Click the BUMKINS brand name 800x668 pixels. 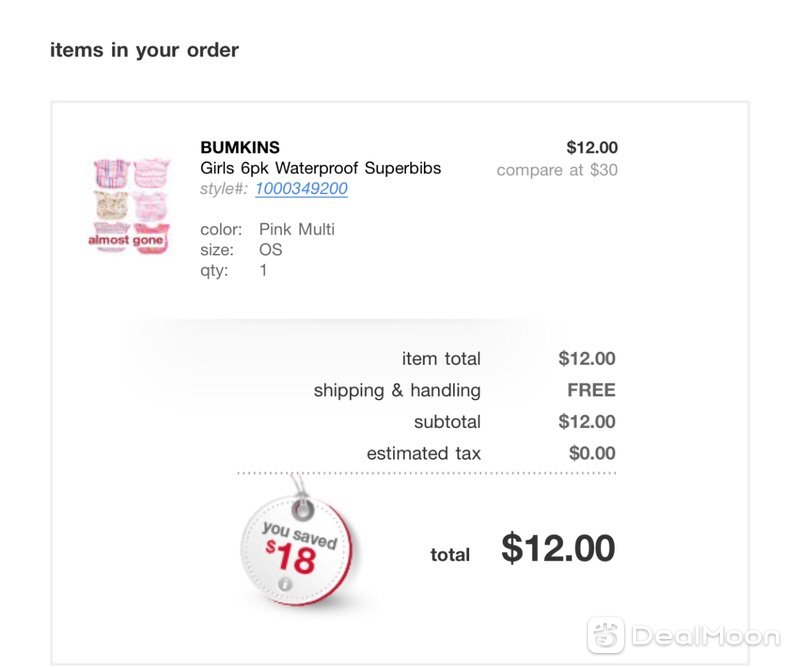point(240,147)
